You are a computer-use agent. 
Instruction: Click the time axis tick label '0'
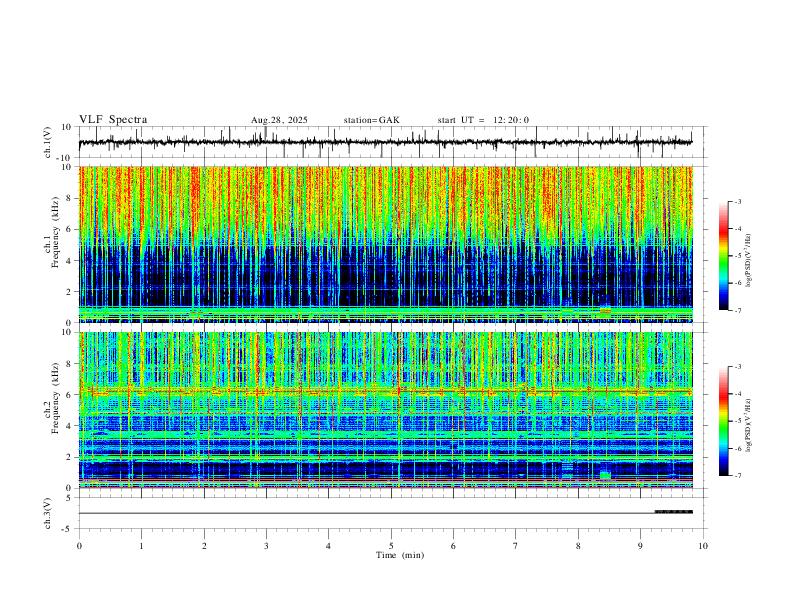point(79,546)
